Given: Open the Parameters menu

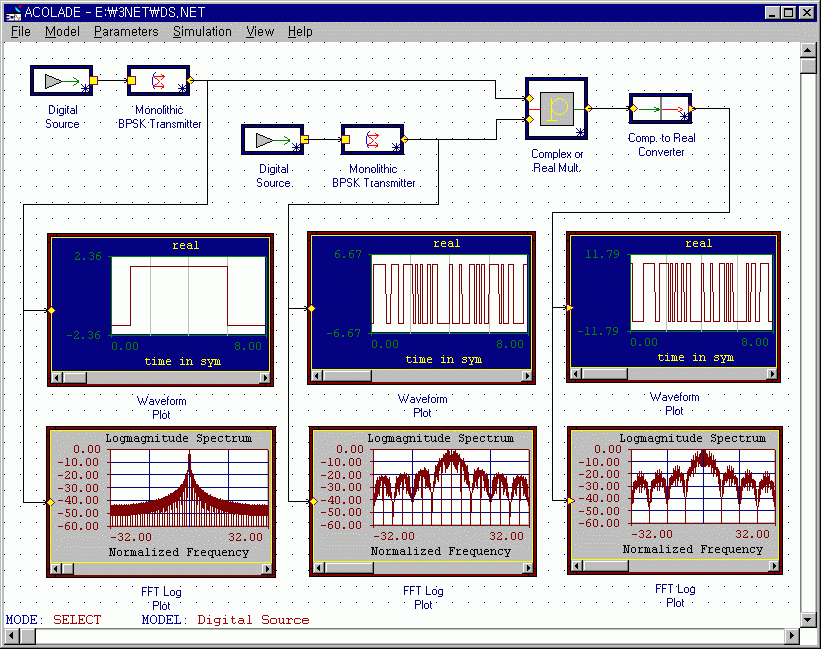Looking at the screenshot, I should coord(126,32).
